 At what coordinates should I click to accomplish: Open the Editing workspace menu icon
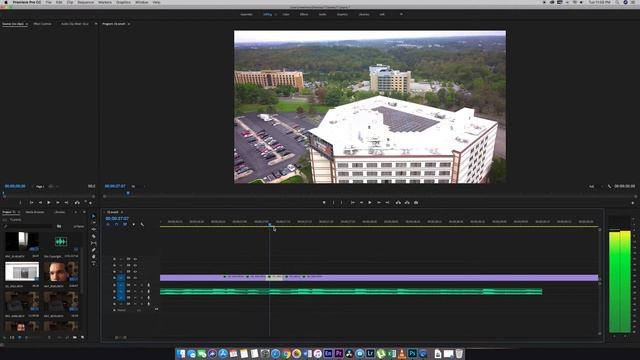(276, 14)
